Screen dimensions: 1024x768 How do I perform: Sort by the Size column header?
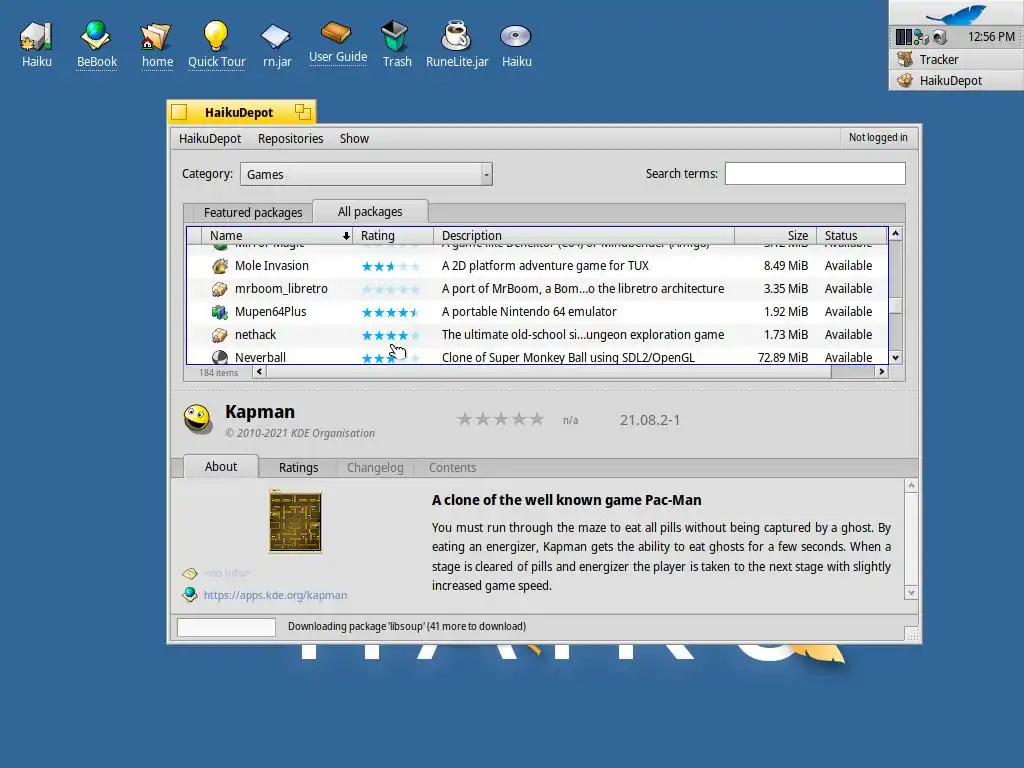click(775, 235)
